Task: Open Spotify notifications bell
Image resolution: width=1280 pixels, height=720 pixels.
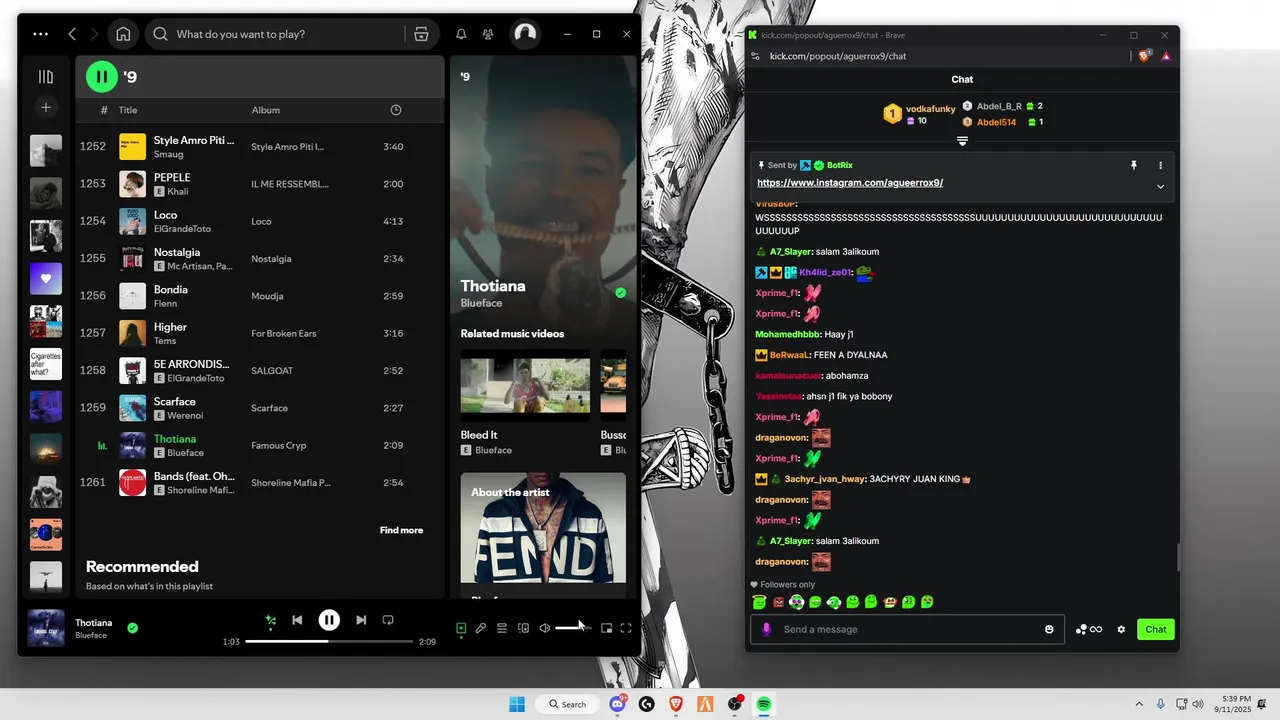Action: click(x=461, y=34)
